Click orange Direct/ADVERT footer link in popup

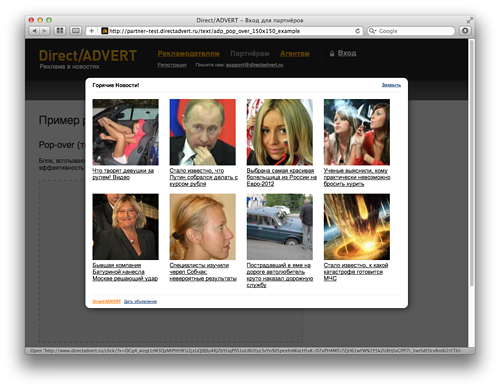pyautogui.click(x=106, y=301)
